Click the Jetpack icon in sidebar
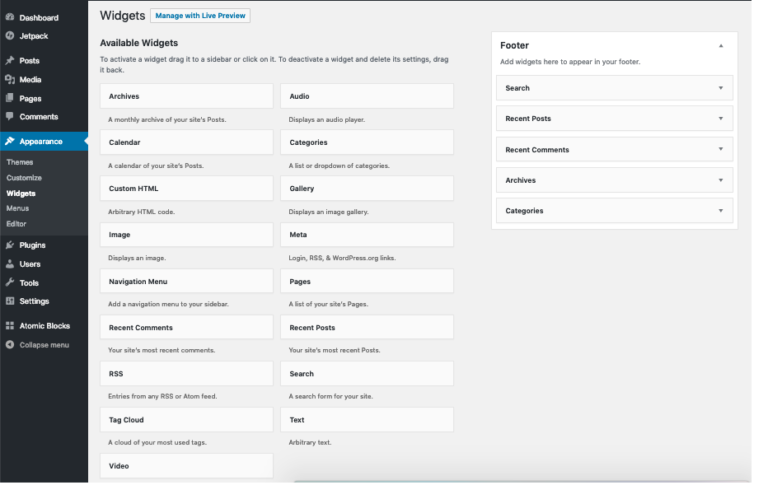Screen dimensions: 768x499 [x=9, y=35]
